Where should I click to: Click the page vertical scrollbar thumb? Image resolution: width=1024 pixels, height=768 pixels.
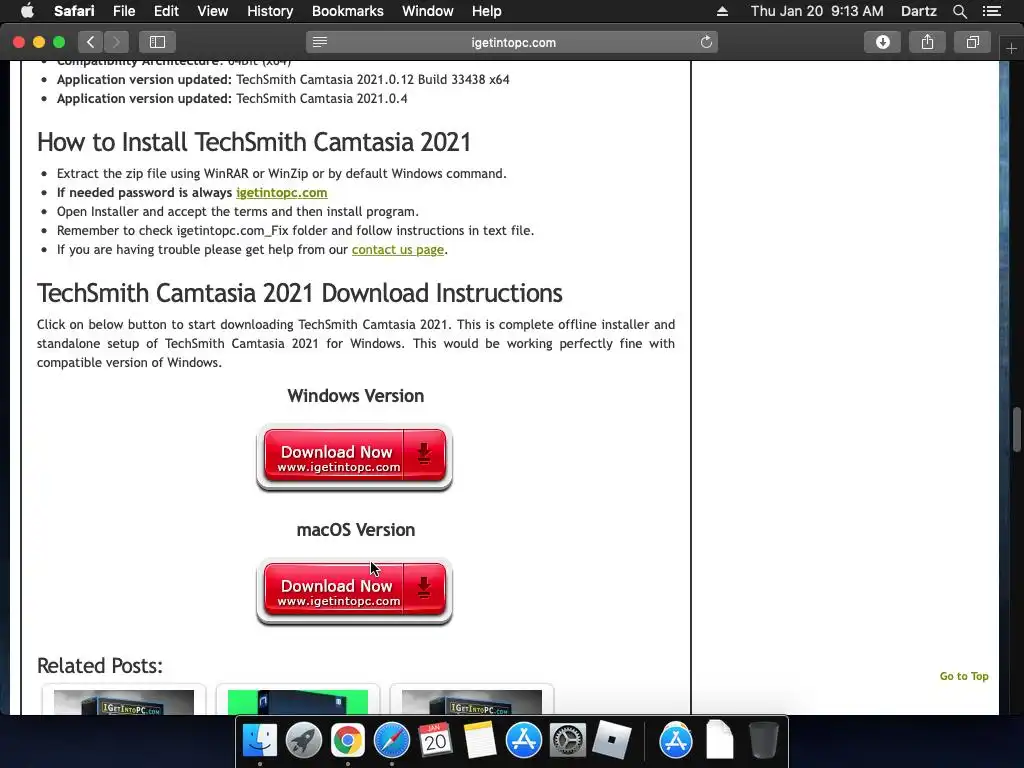pyautogui.click(x=1017, y=429)
